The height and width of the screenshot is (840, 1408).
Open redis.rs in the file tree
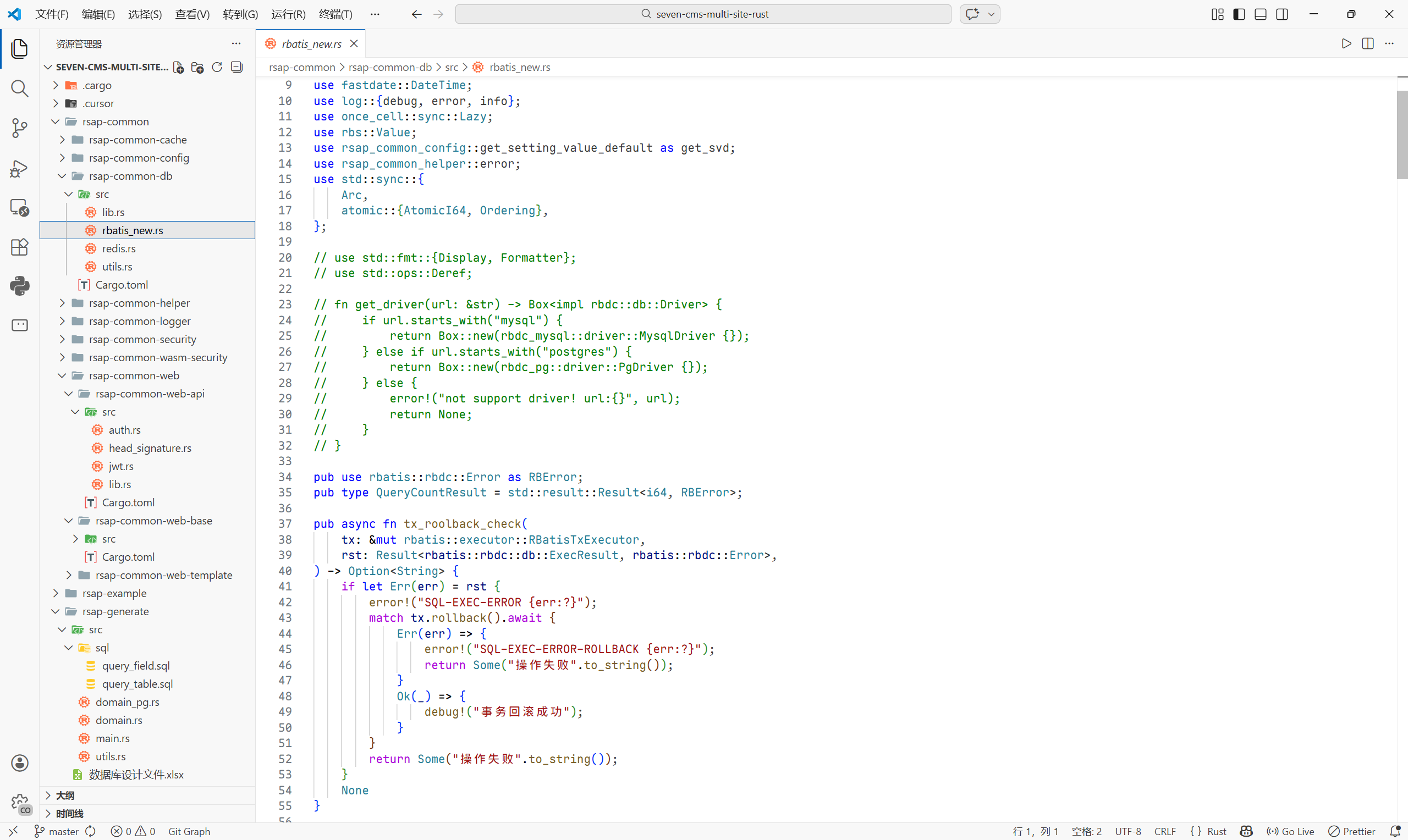pyautogui.click(x=147, y=248)
